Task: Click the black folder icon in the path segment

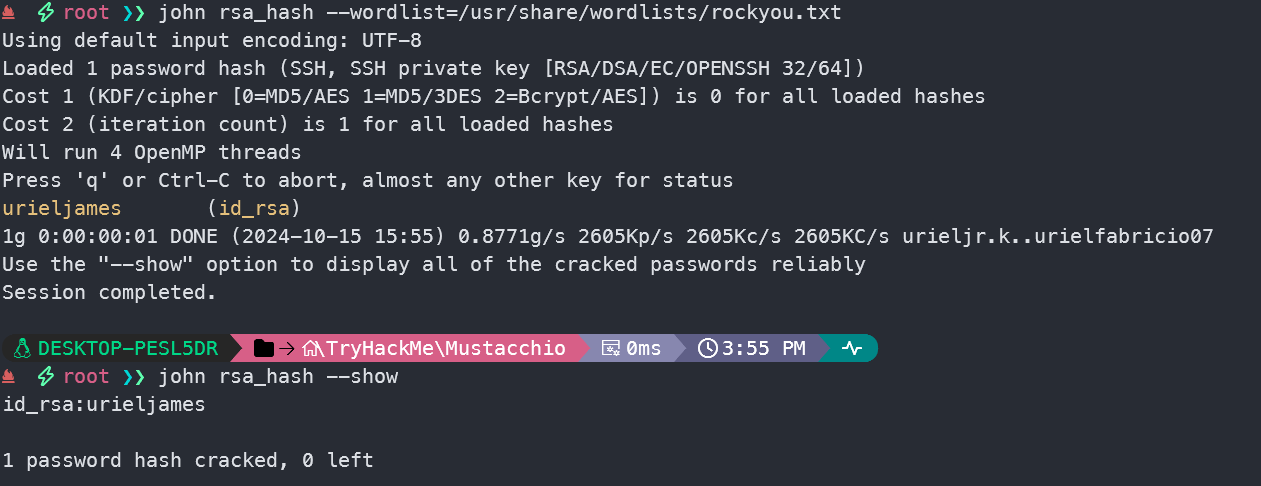Action: point(264,348)
